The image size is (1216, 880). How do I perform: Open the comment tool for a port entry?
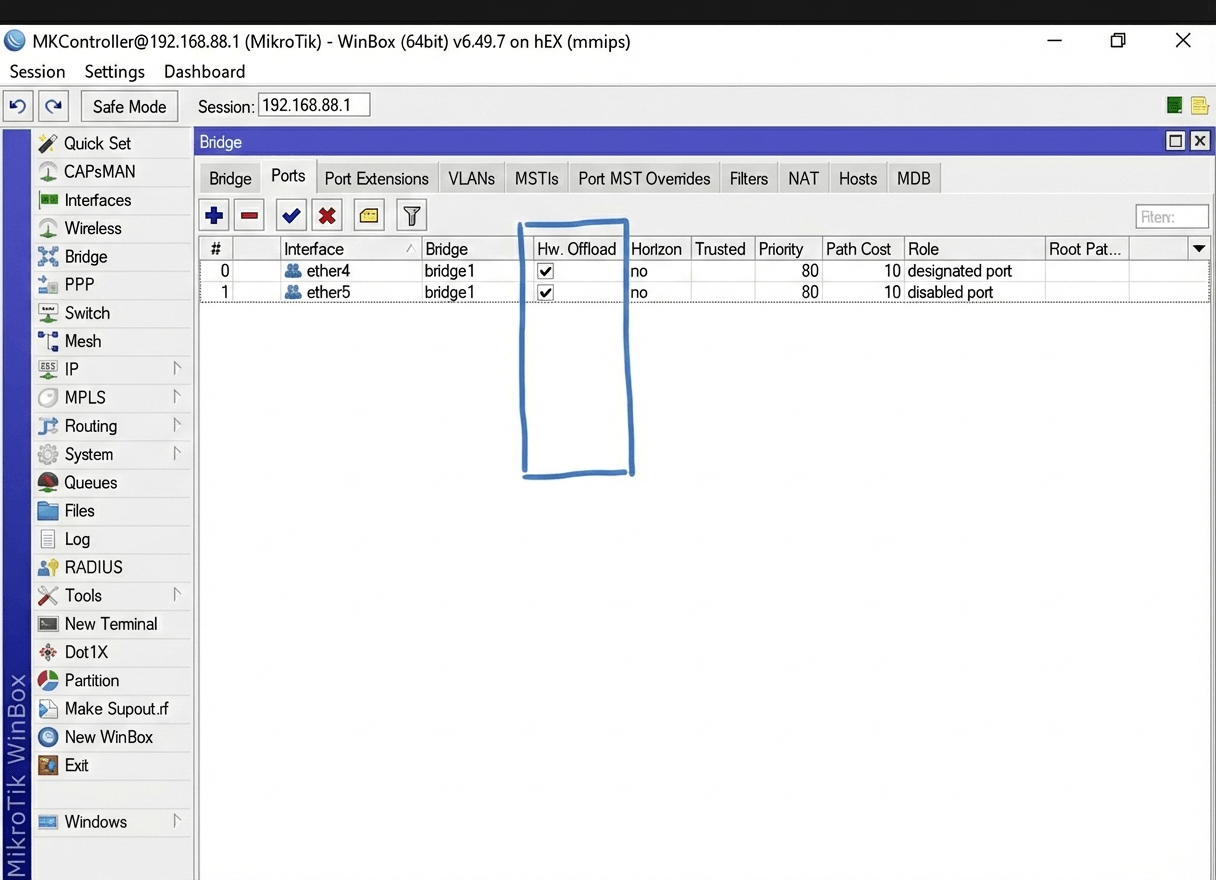(367, 214)
